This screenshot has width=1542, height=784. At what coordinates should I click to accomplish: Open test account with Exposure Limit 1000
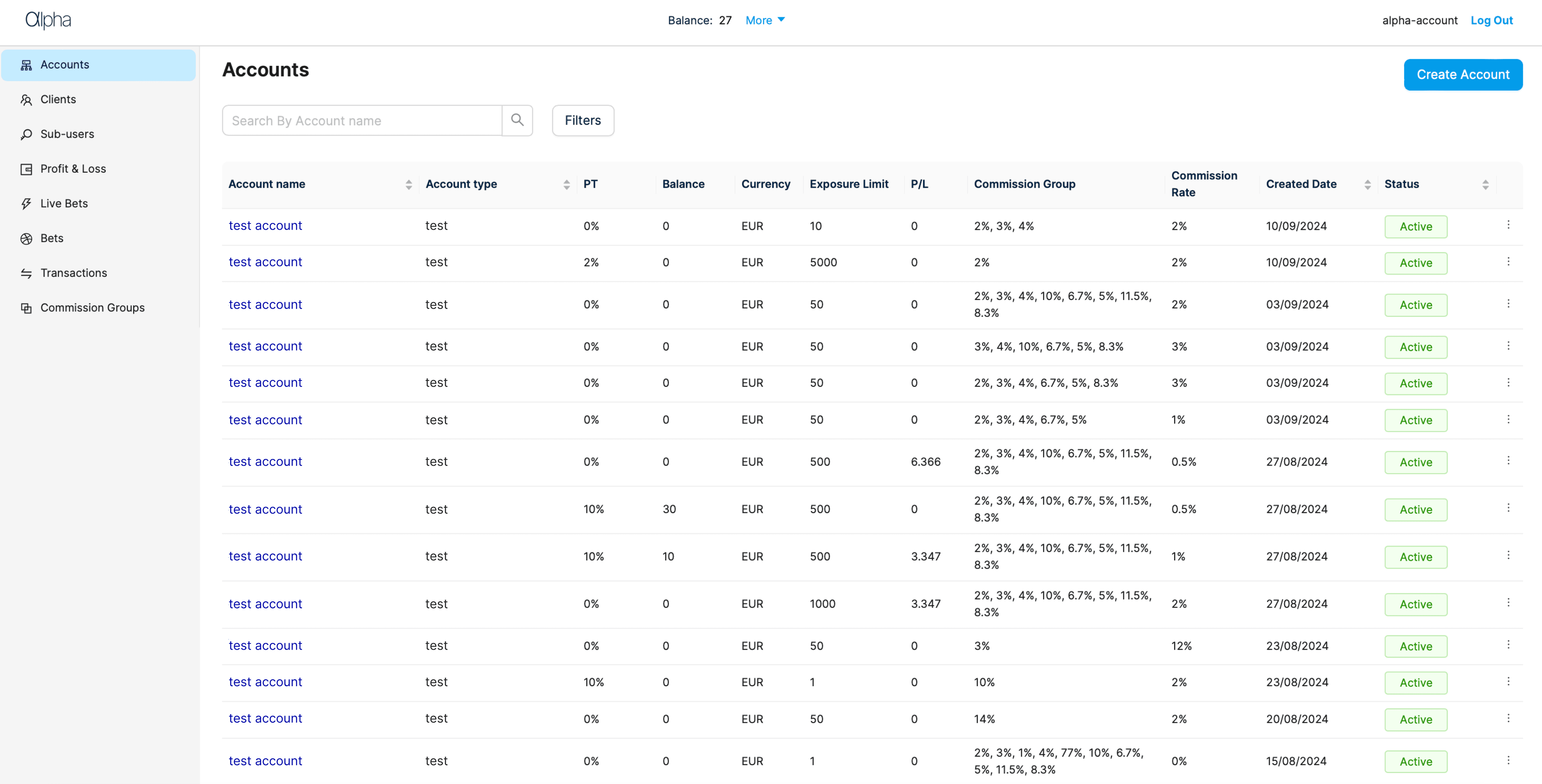pyautogui.click(x=265, y=604)
